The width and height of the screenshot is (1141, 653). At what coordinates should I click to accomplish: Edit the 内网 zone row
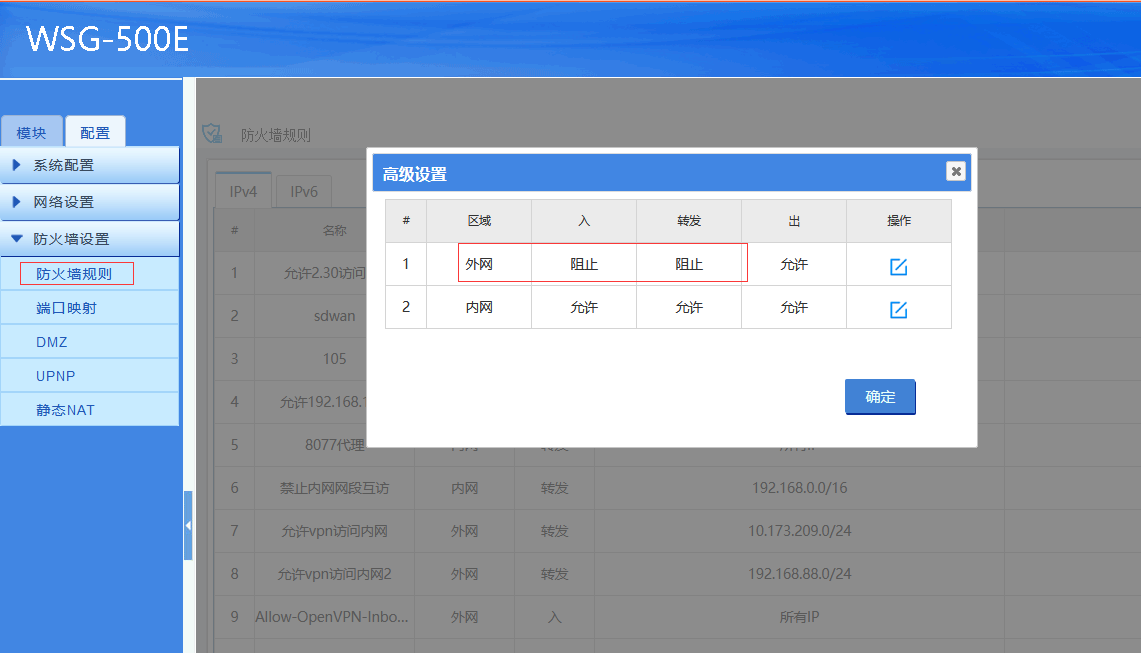point(898,309)
